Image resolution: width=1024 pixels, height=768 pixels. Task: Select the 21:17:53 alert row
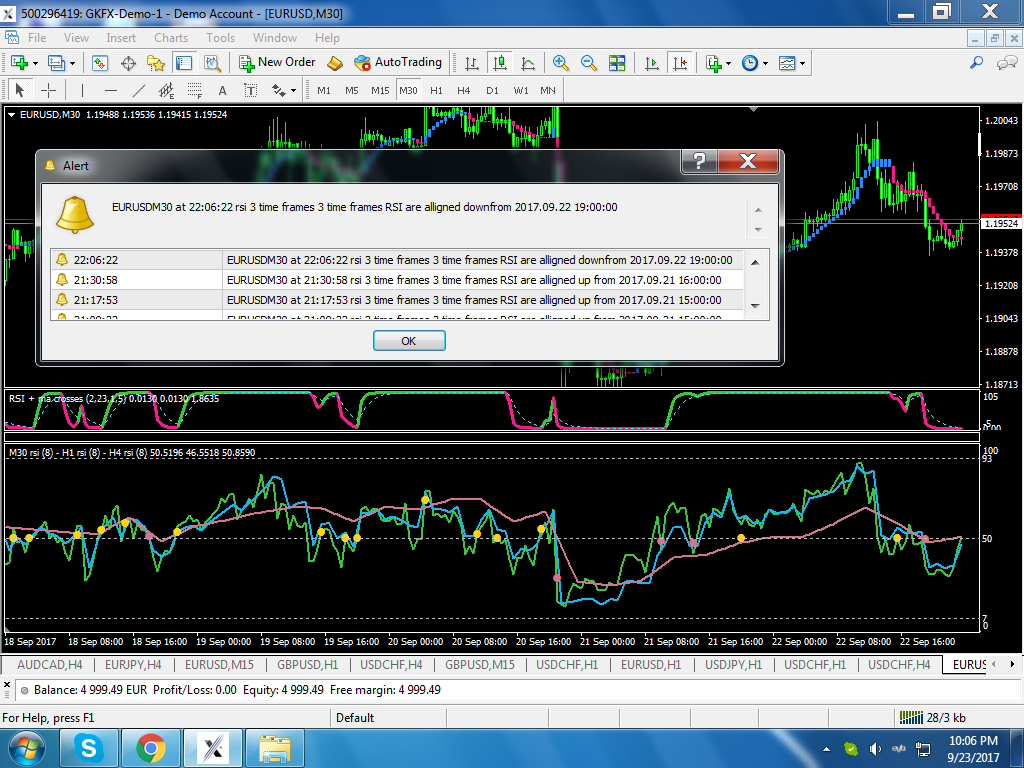tap(397, 300)
